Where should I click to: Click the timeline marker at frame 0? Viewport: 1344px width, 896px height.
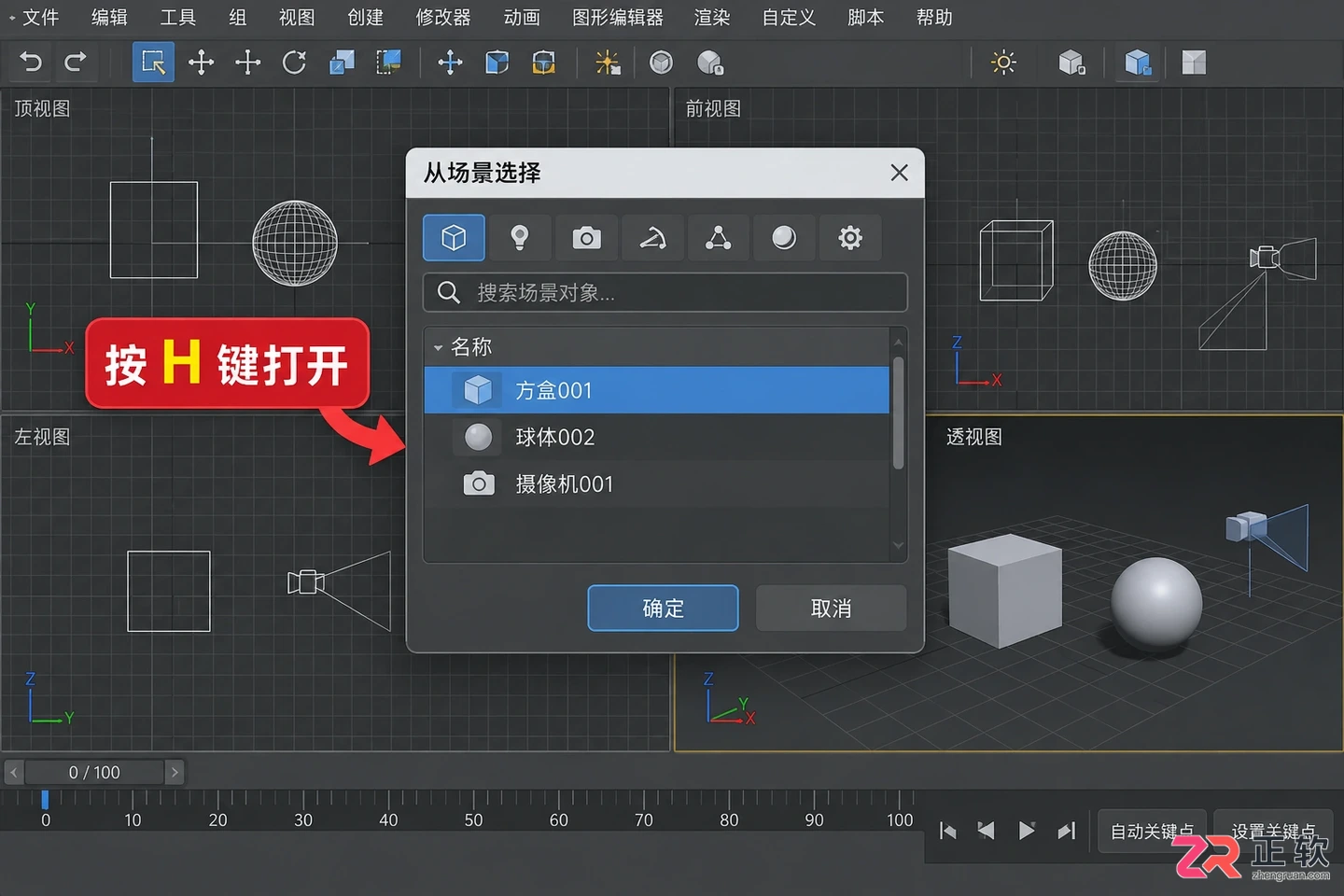click(x=45, y=800)
